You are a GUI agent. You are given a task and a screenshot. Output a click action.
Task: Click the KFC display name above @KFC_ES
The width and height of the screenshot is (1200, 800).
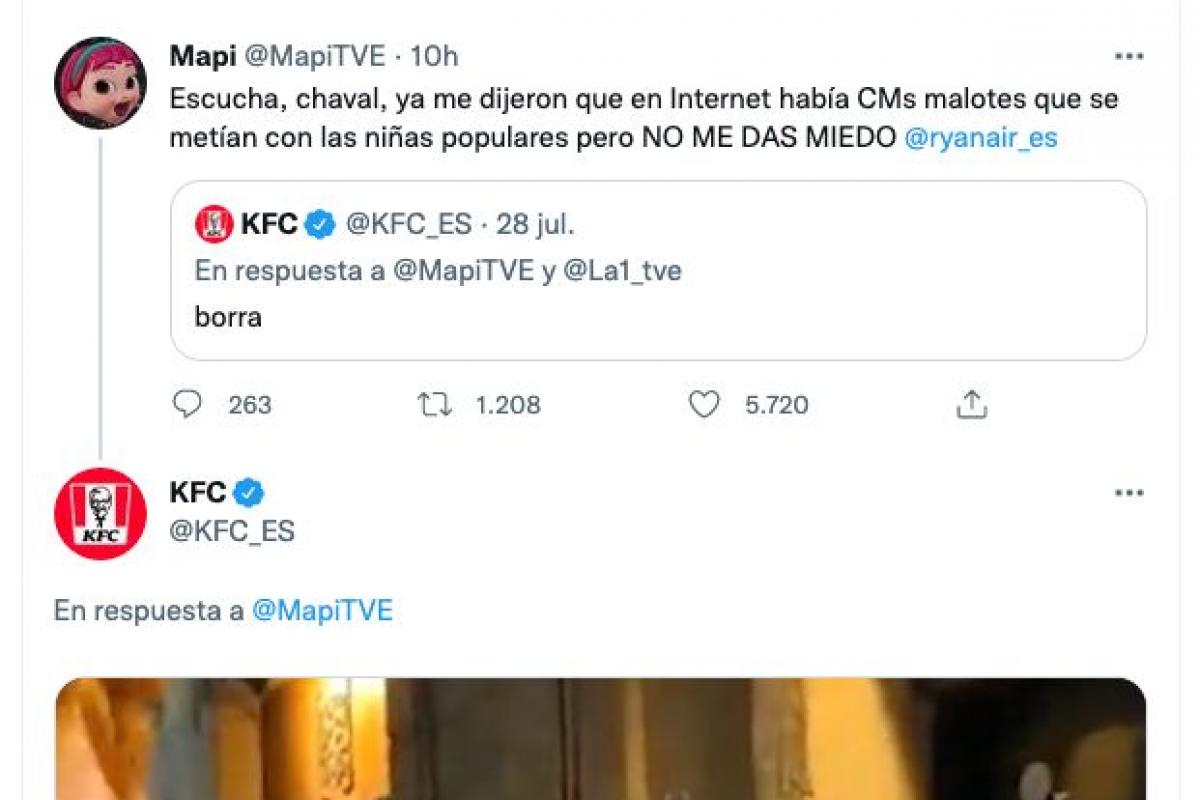(198, 493)
